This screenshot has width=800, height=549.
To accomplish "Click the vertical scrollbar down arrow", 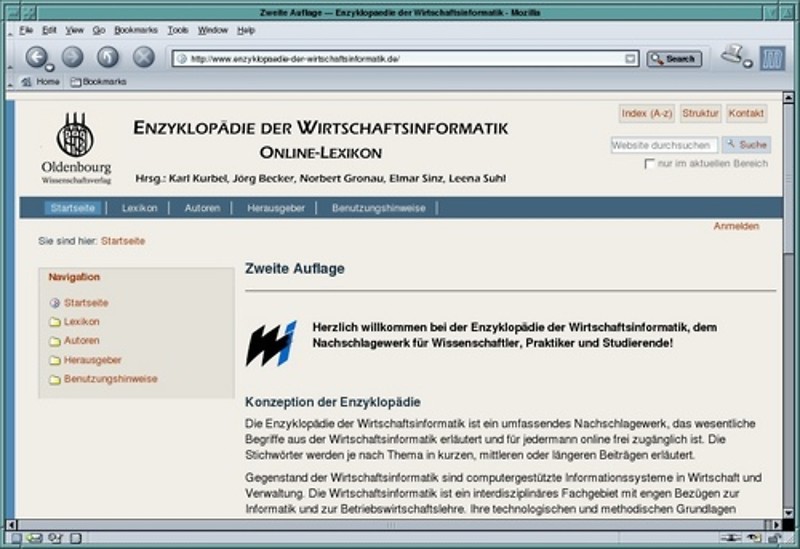I will [788, 513].
